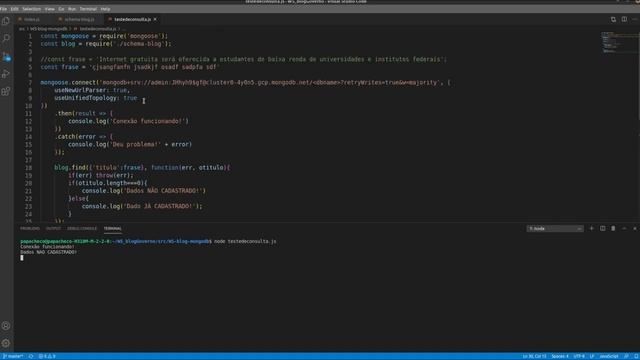Click the synchronize changes icon in status bar
The height and width of the screenshot is (360, 640).
[x=31, y=356]
